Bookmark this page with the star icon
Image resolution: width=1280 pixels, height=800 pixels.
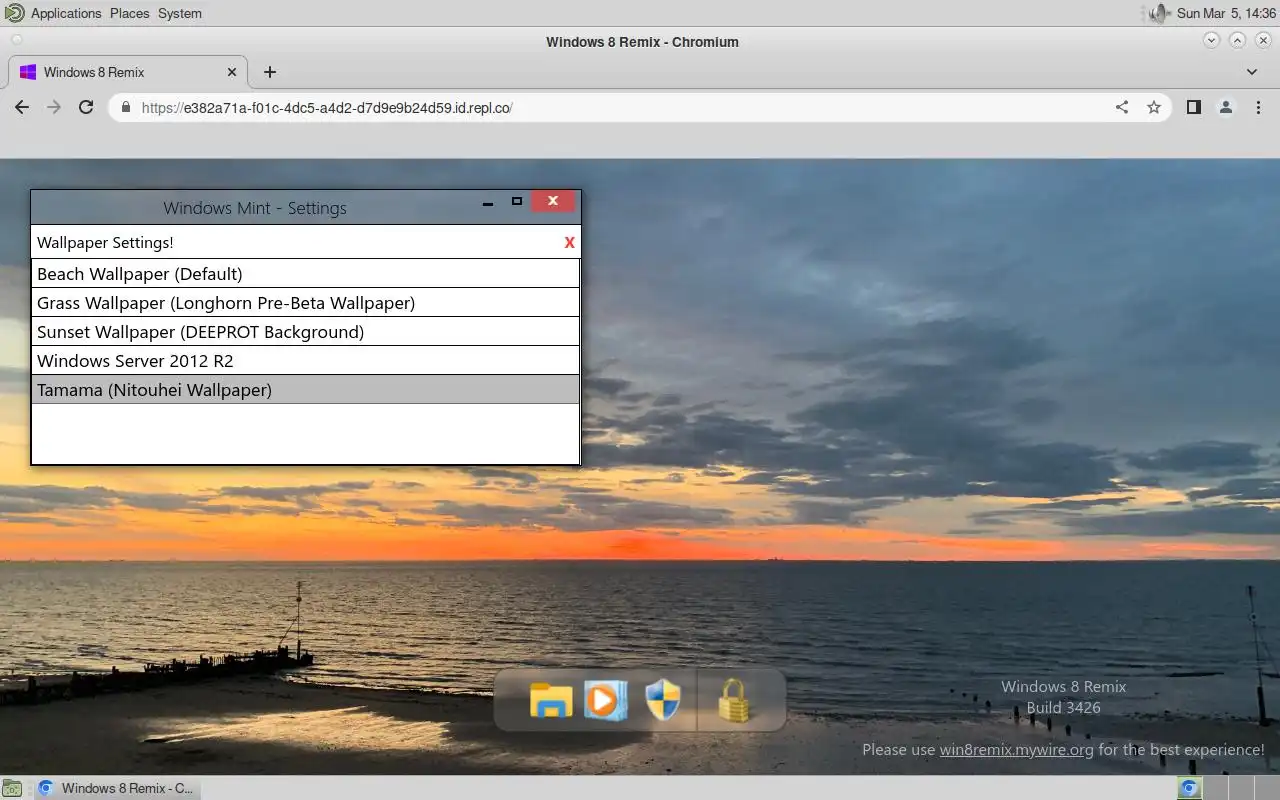[x=1154, y=107]
